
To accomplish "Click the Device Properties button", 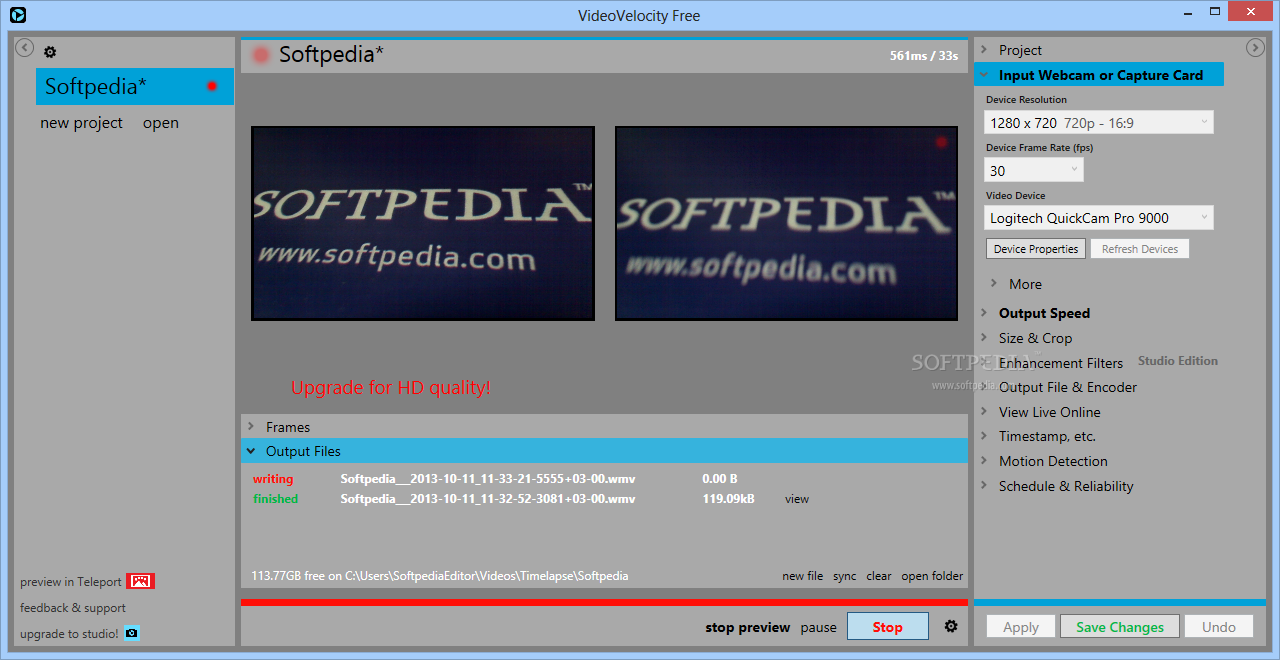I will point(1036,249).
